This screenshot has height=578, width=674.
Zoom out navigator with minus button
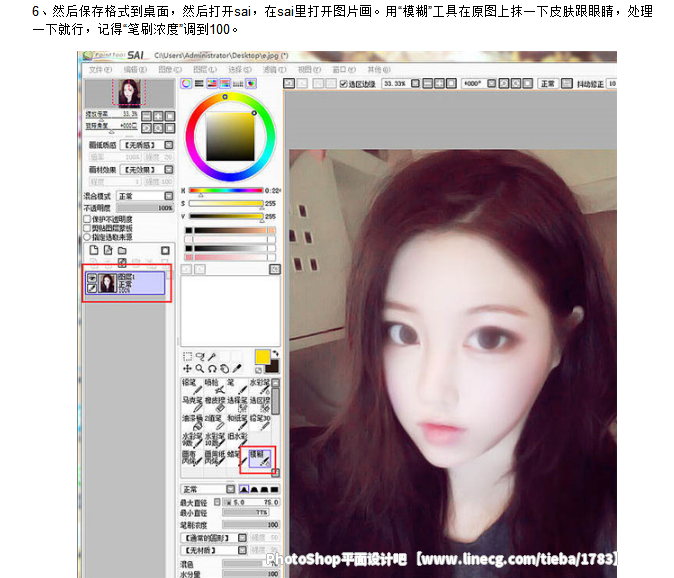147,116
